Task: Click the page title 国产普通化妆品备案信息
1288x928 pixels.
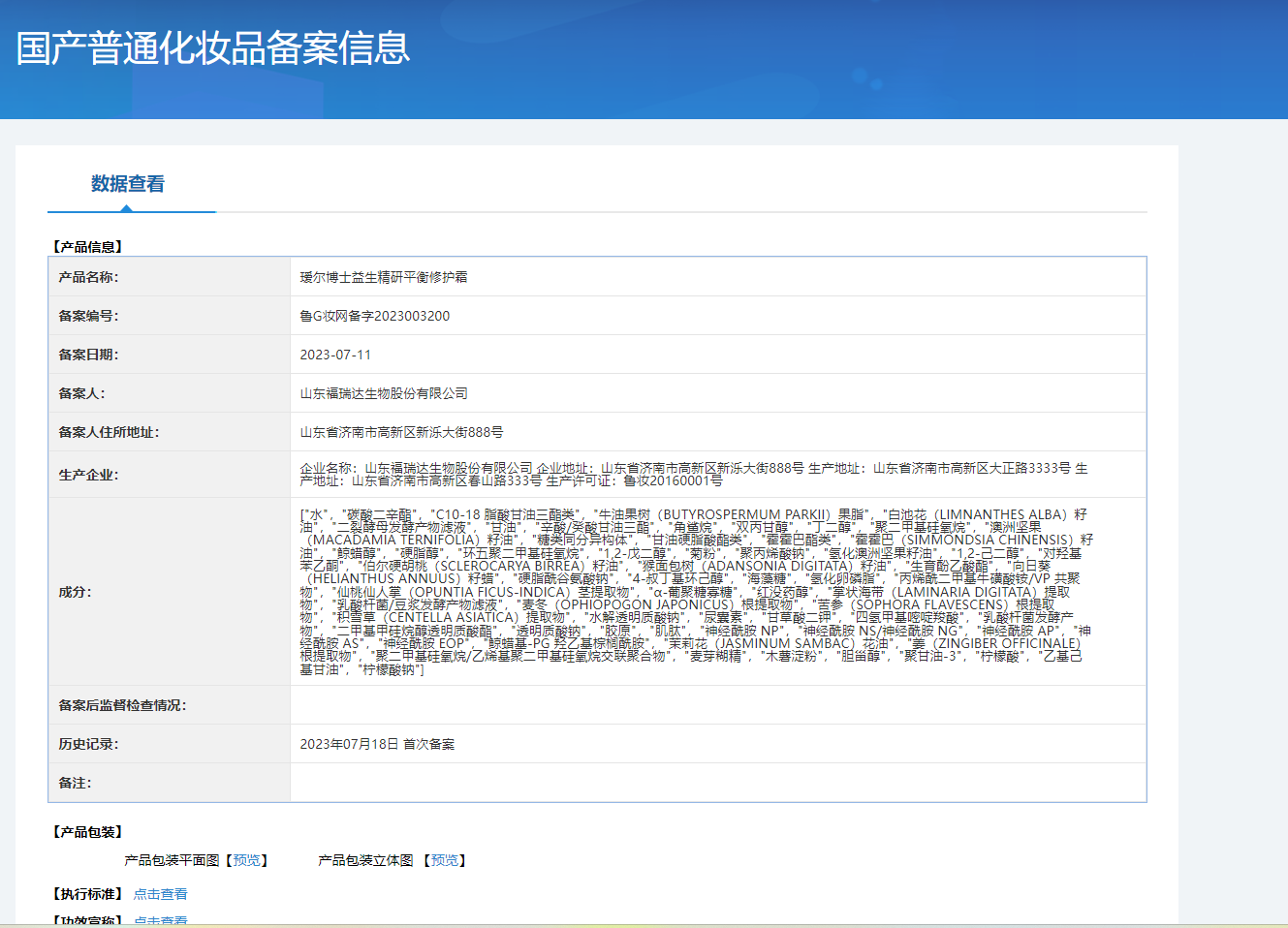Action: (213, 48)
